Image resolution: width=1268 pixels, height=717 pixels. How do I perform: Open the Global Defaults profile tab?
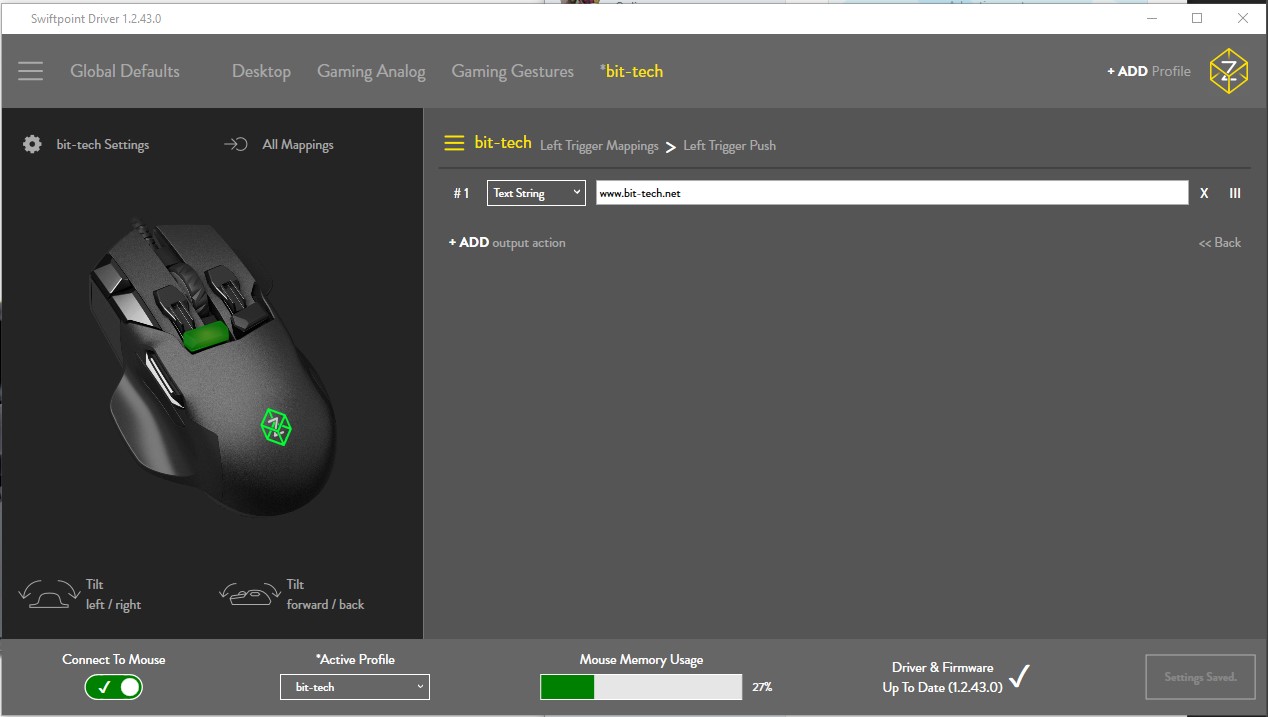click(x=125, y=71)
